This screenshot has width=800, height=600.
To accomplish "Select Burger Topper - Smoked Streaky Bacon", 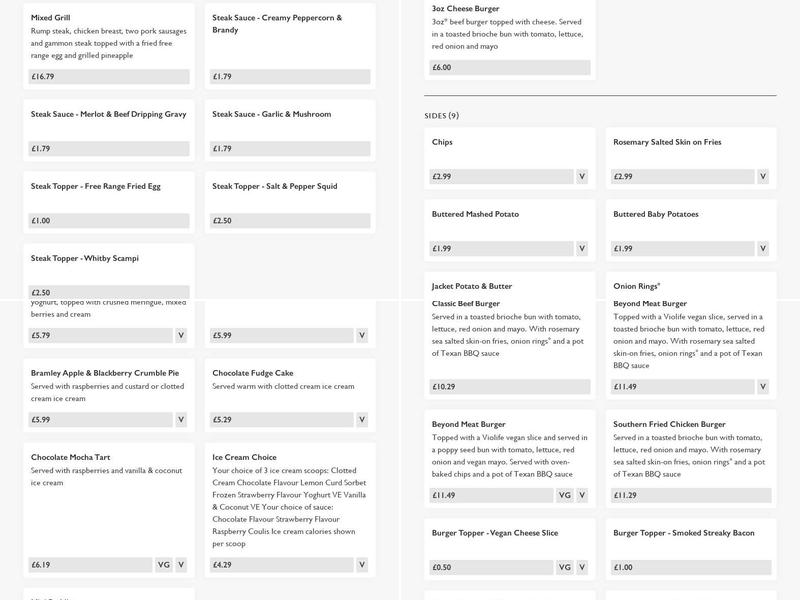I will (x=684, y=533).
